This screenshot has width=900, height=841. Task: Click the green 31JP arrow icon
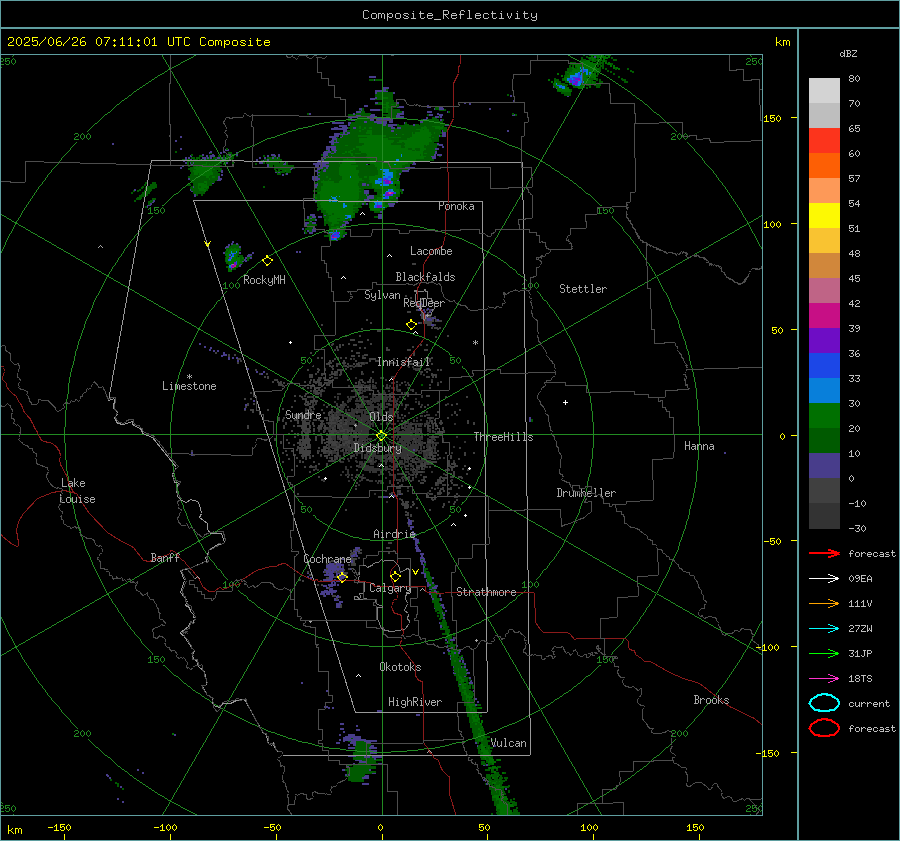tap(824, 653)
